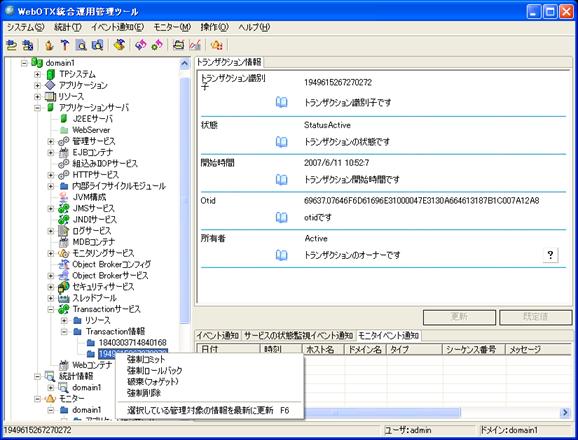Click the 既定値 button
The width and height of the screenshot is (578, 440).
tap(535, 317)
